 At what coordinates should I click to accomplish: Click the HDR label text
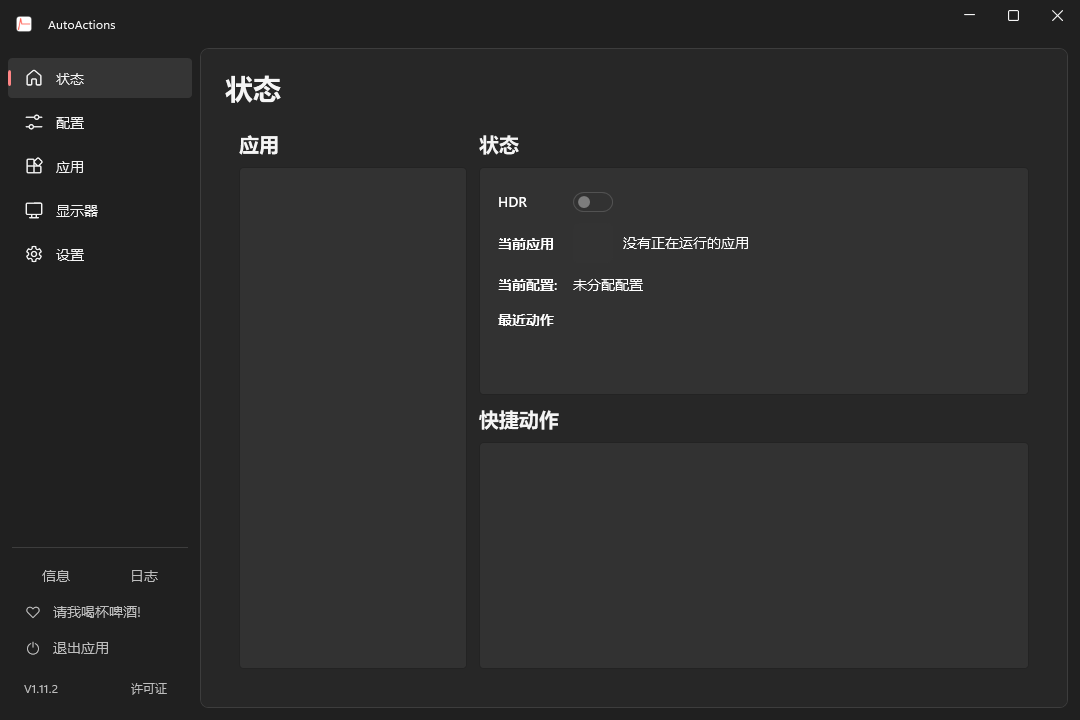coord(512,202)
